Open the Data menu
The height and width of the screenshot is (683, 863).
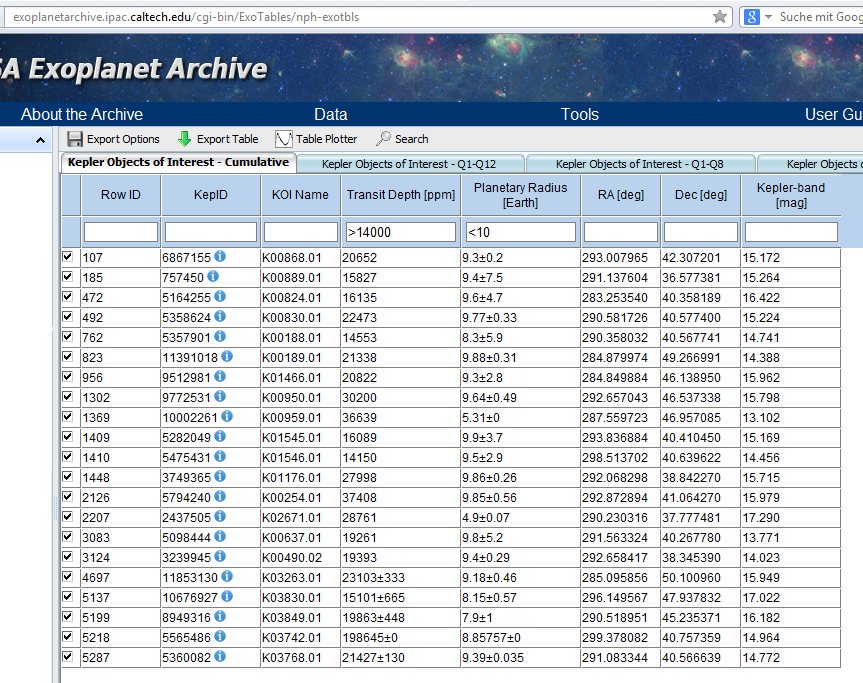click(331, 114)
